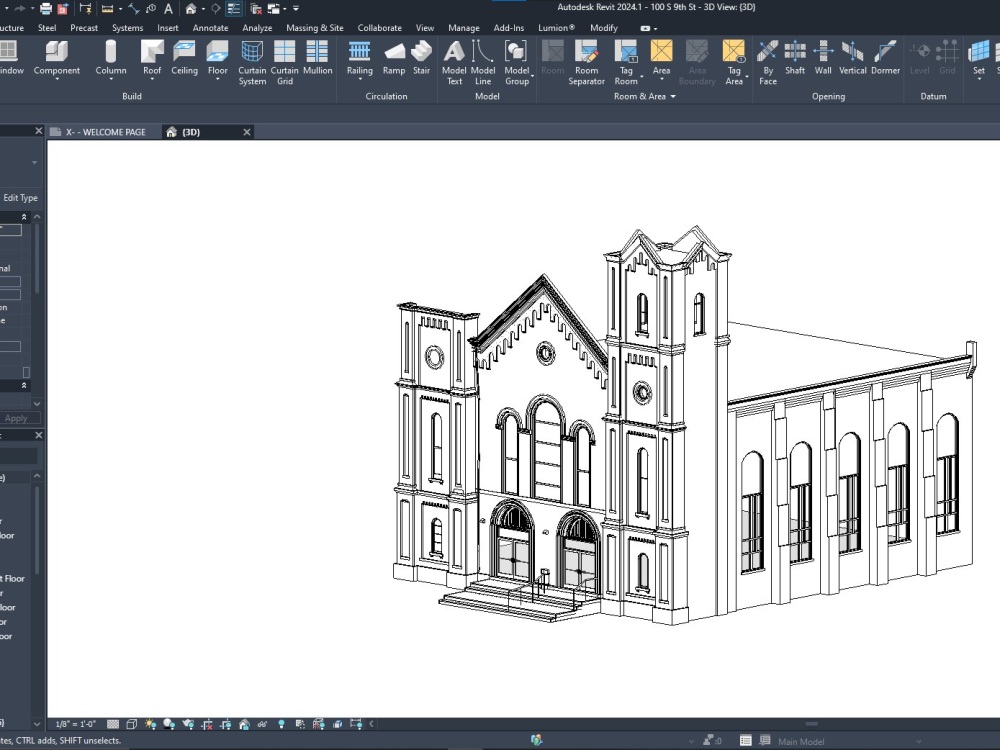Viewport: 1000px width, 750px height.
Task: Toggle Show Crop Region in view control bar
Action: click(225, 724)
